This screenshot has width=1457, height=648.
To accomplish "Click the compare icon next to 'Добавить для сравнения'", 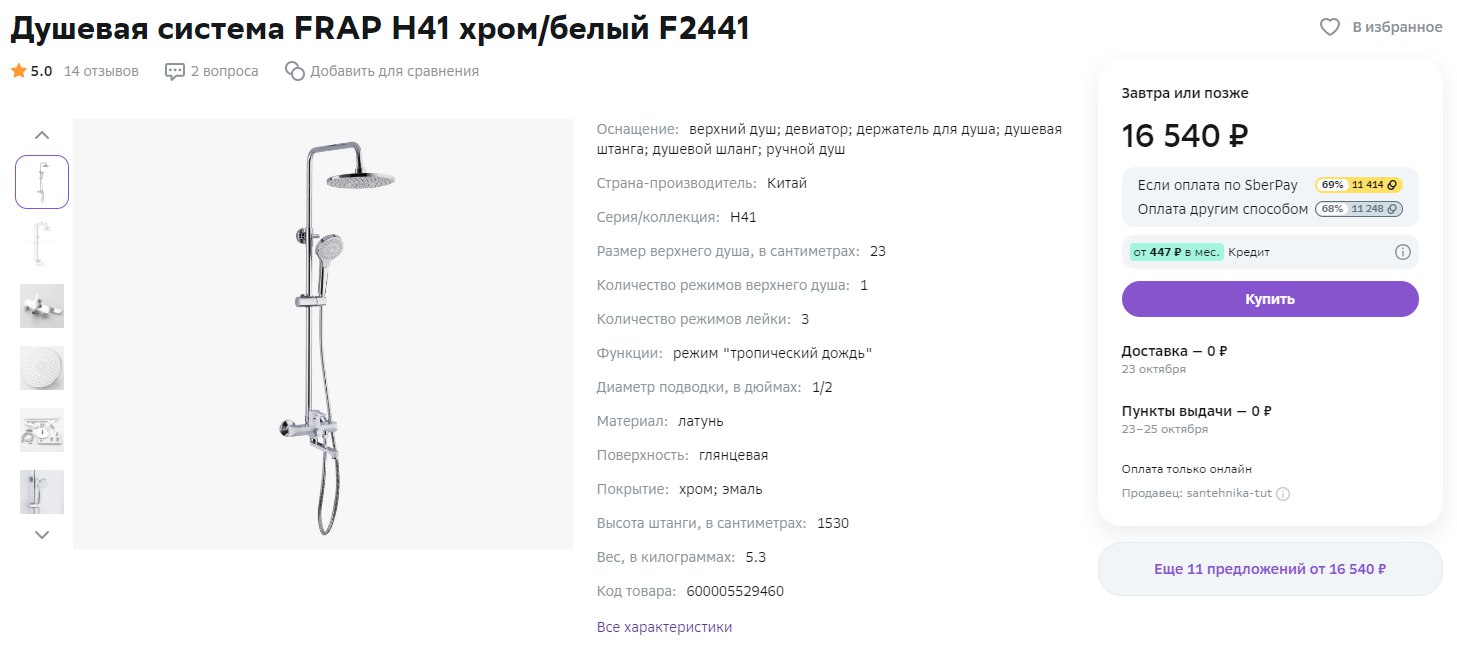I will [x=294, y=71].
